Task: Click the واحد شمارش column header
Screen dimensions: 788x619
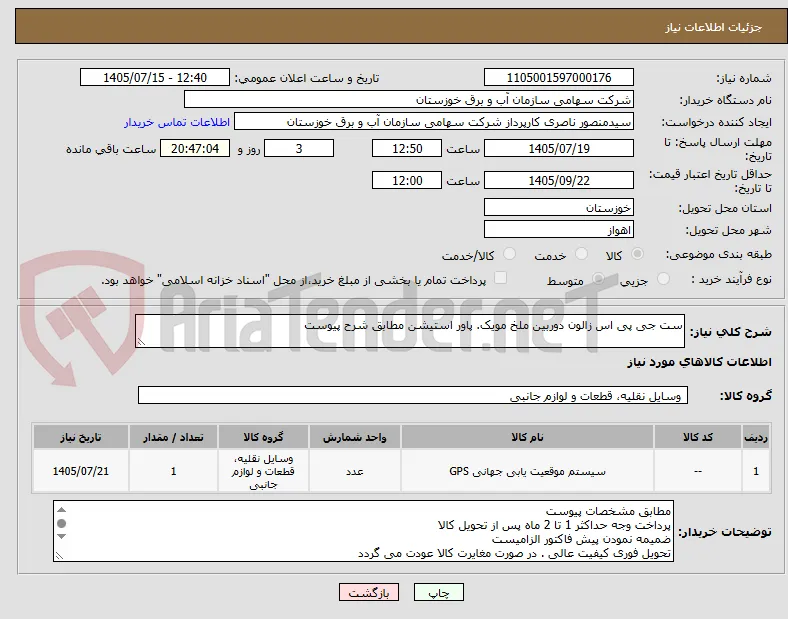Action: coord(355,437)
